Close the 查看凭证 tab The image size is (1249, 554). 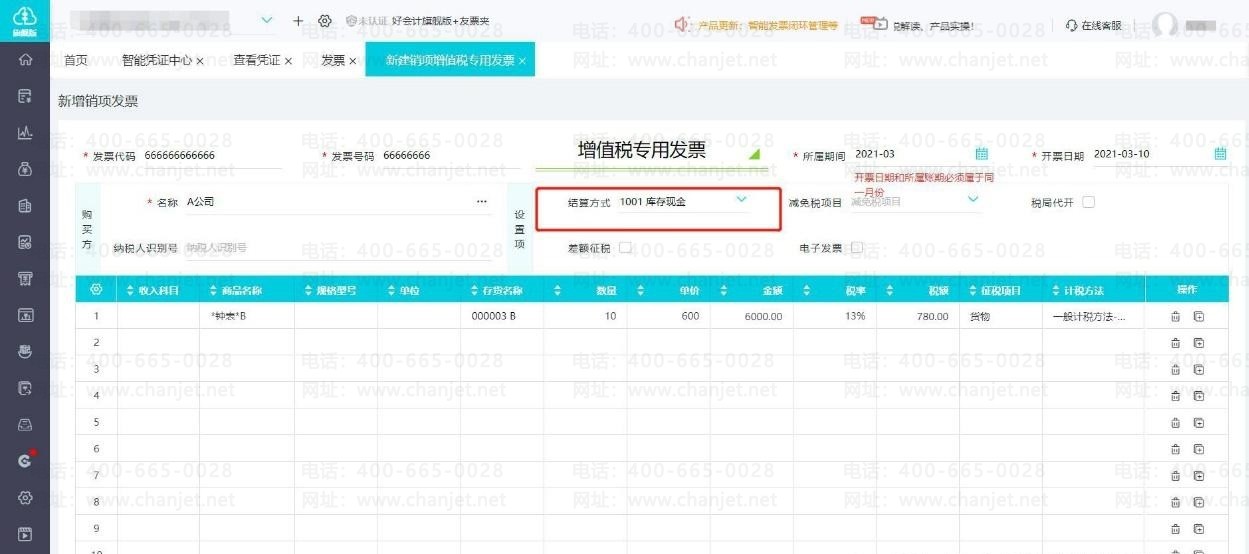289,61
